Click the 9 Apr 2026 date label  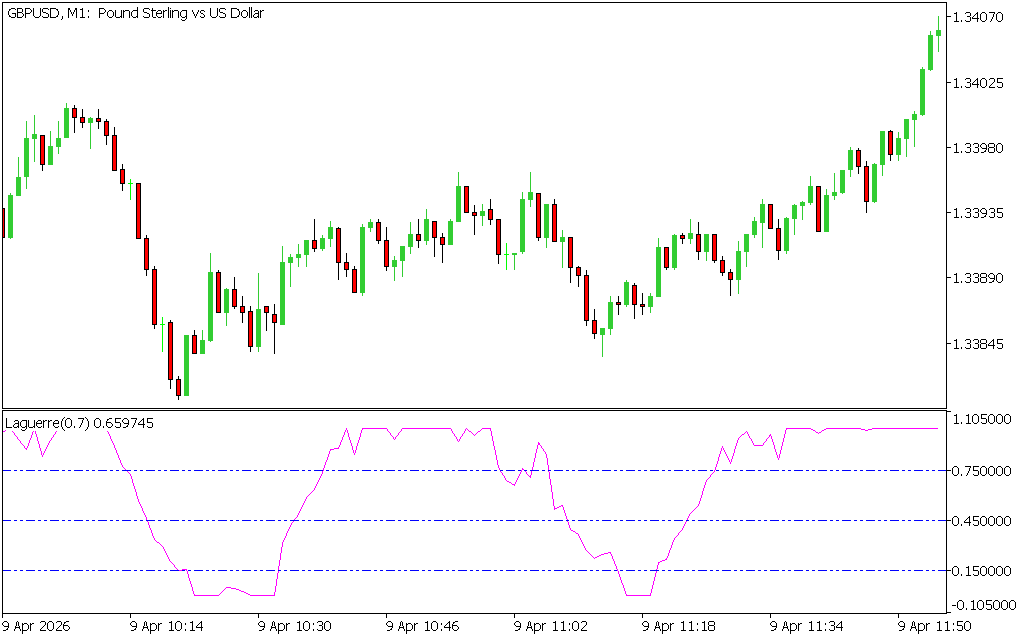[x=37, y=626]
